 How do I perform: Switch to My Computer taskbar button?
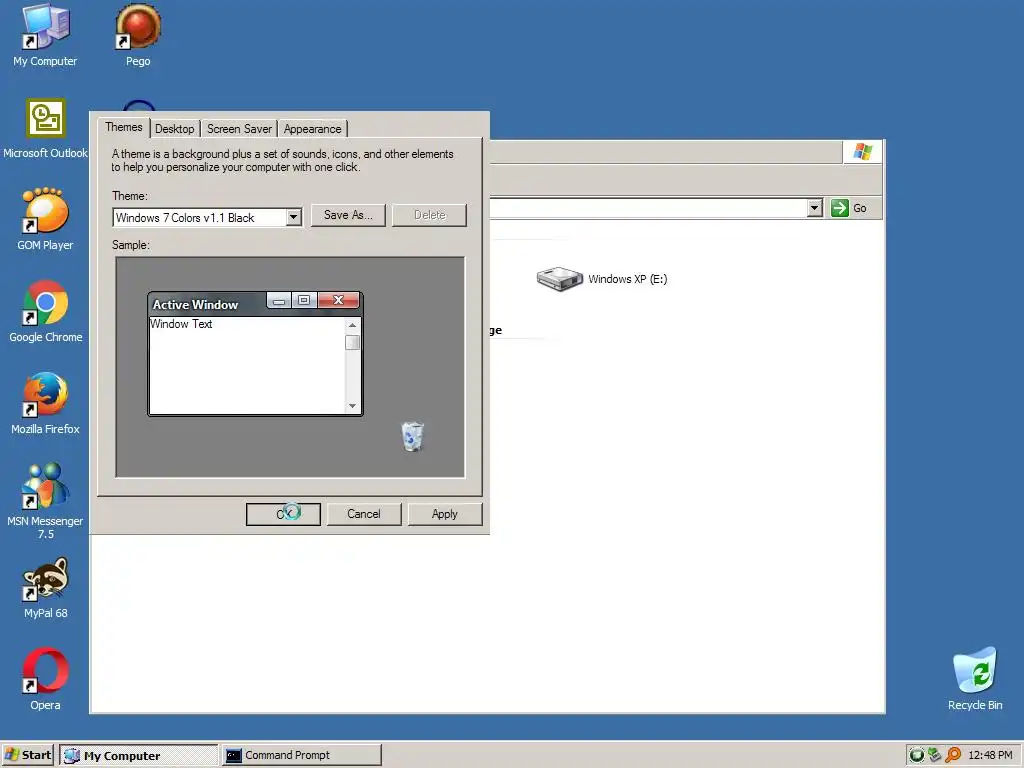[x=138, y=755]
